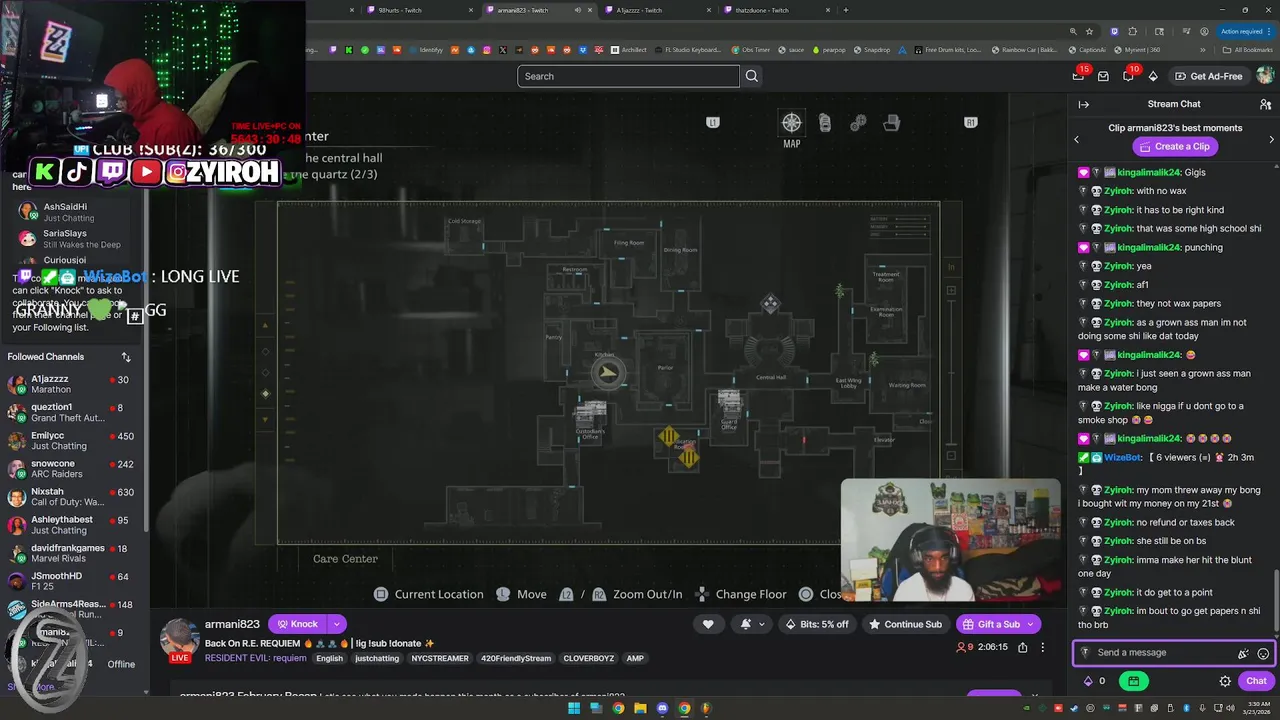The width and height of the screenshot is (1280, 720).
Task: Send message with the Chat button
Action: (x=1256, y=681)
